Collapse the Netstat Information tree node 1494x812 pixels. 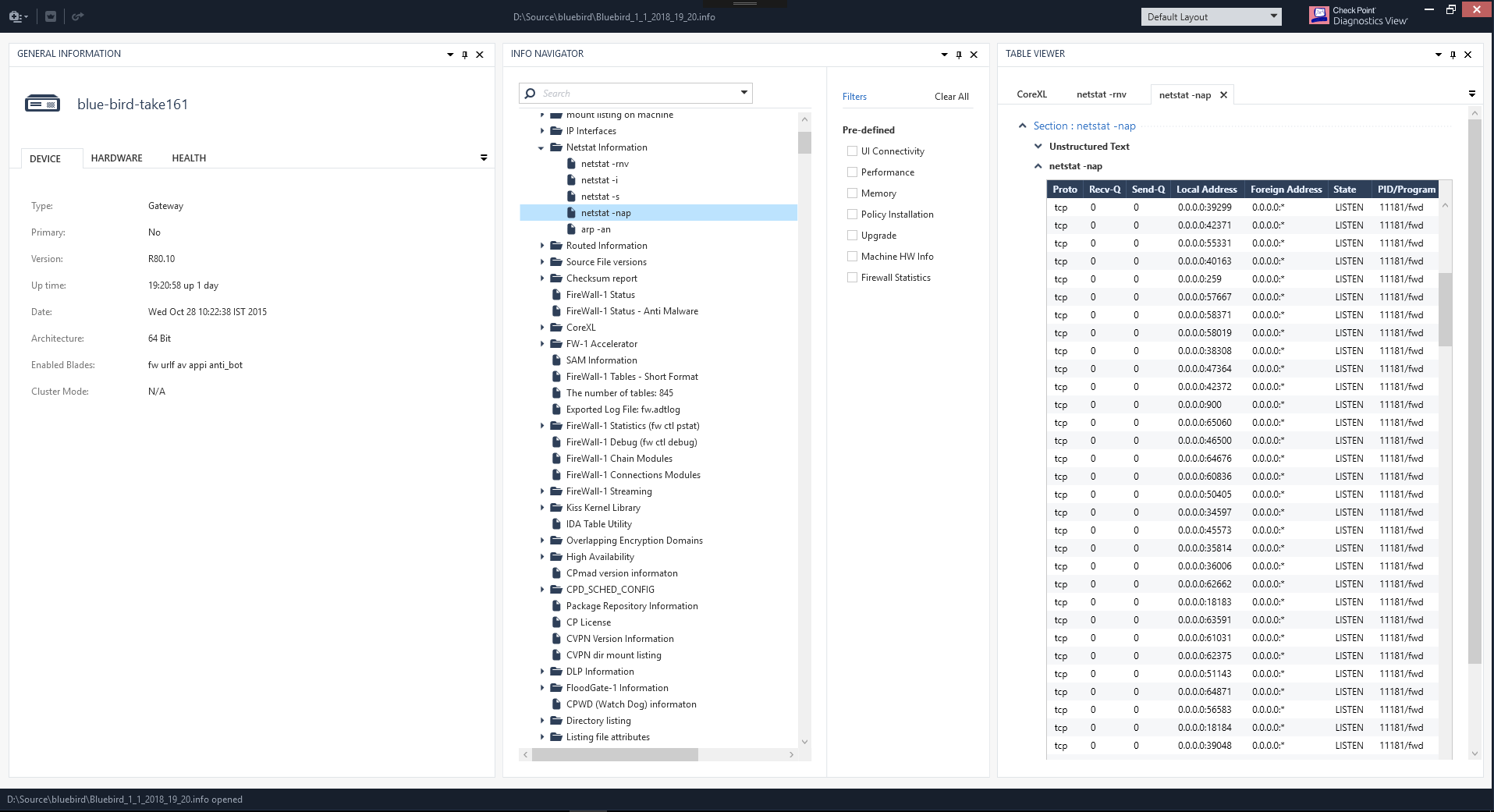pyautogui.click(x=541, y=148)
